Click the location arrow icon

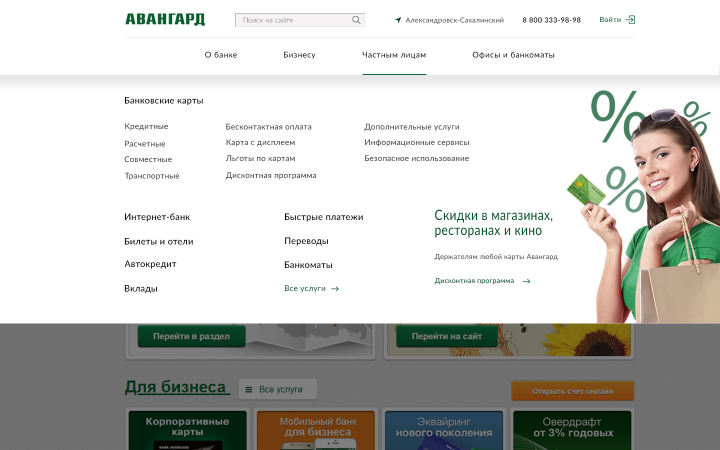pos(398,20)
